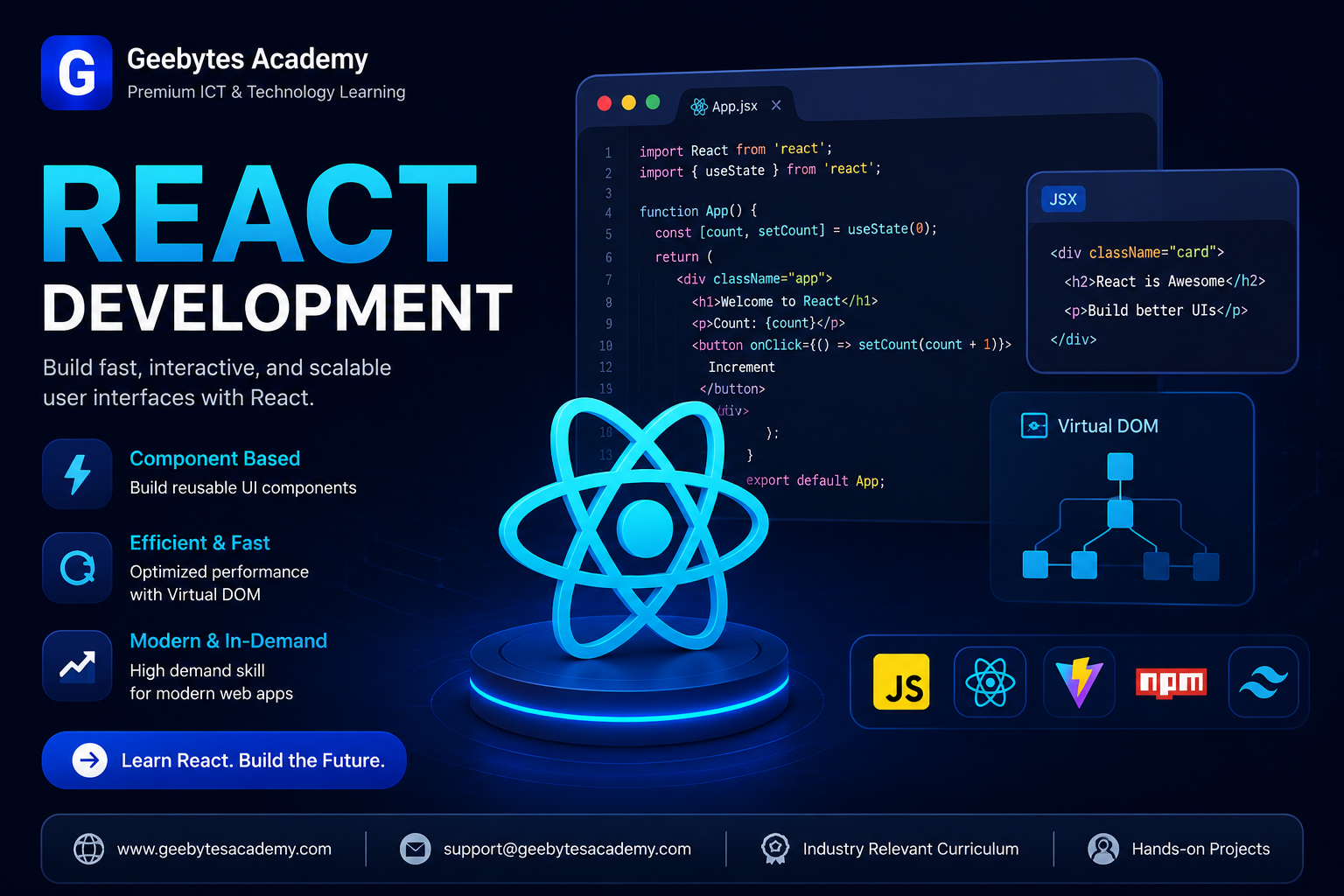The image size is (1344, 896).
Task: Click the yellow window dot in editor
Action: coord(628,103)
